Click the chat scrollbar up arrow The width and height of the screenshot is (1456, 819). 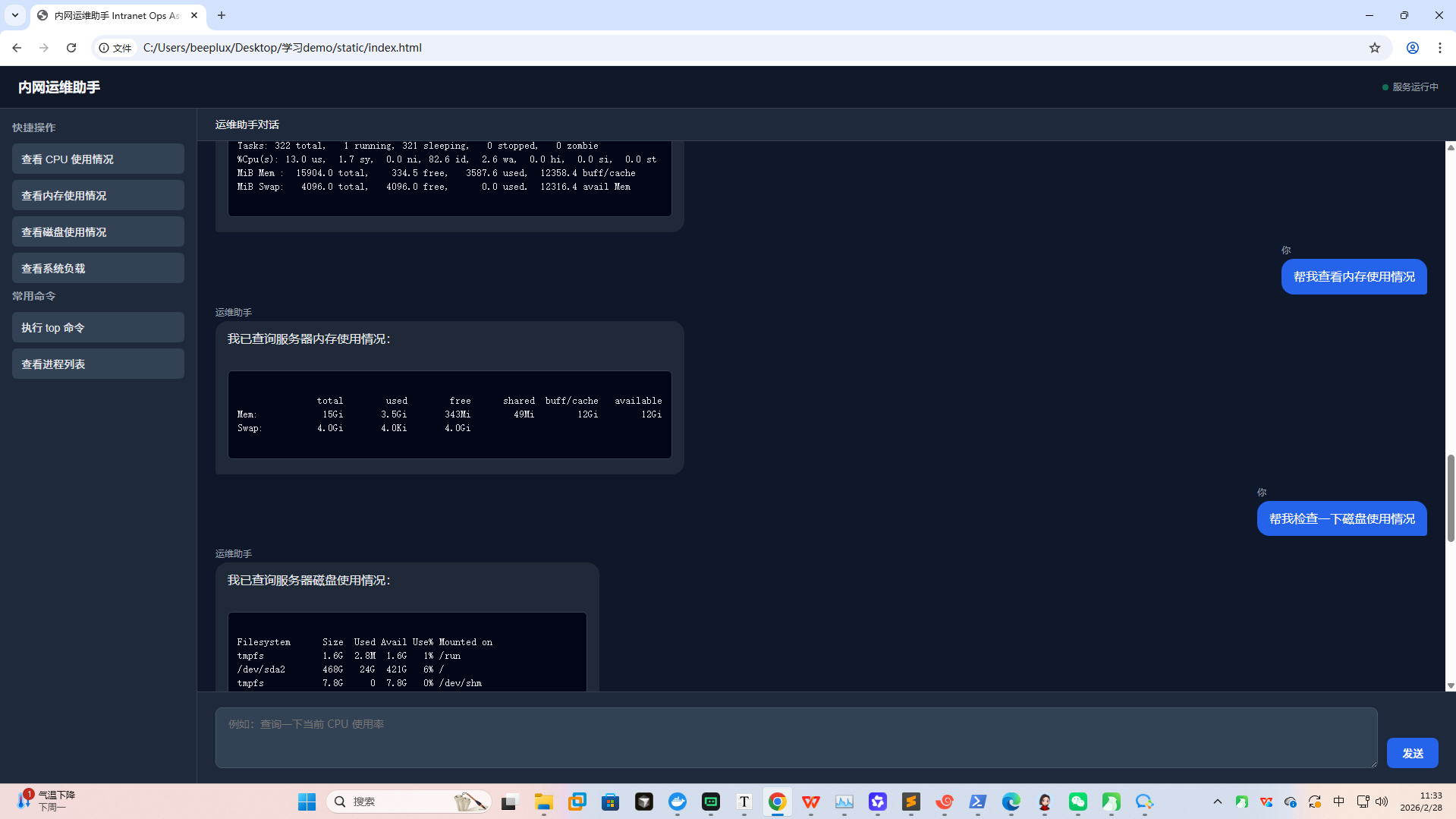[x=1450, y=147]
